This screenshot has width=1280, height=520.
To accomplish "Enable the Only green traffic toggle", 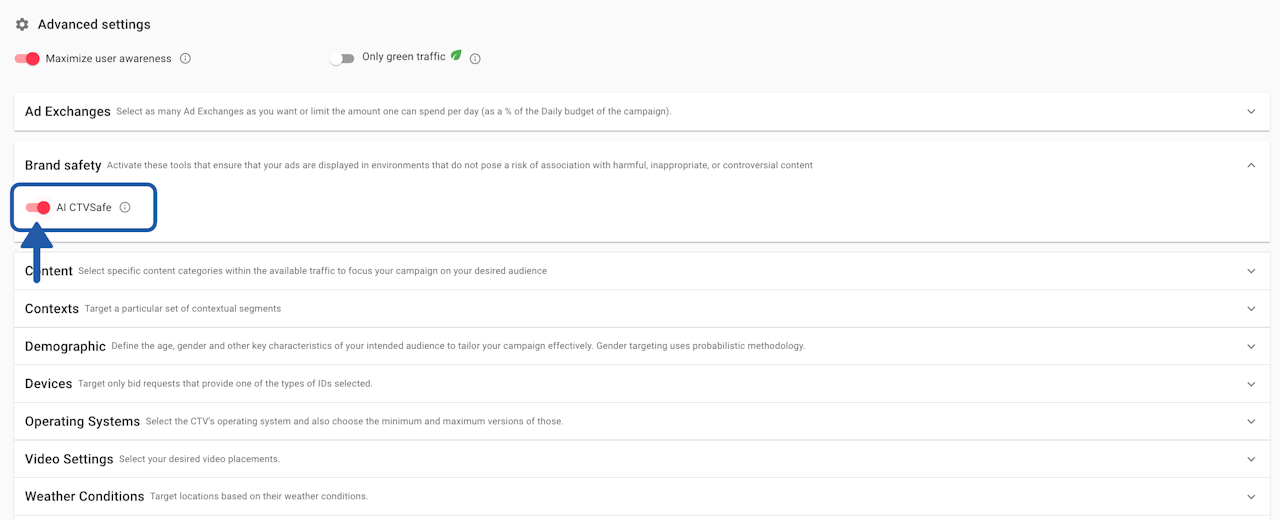I will (x=342, y=58).
